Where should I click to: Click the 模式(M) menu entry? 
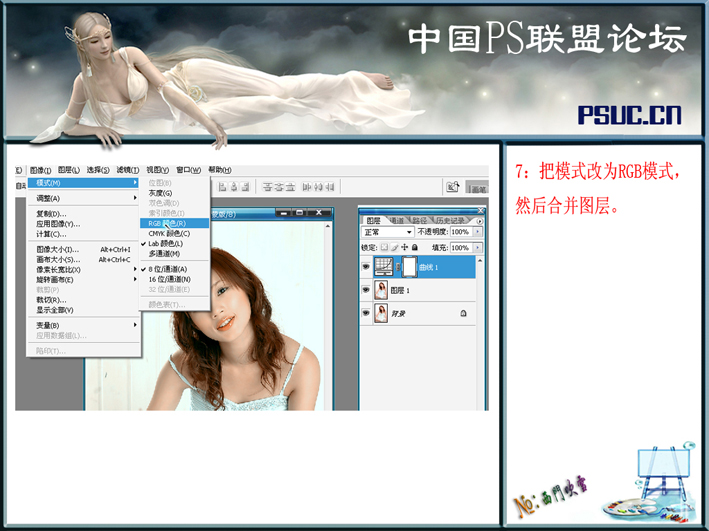tap(84, 183)
